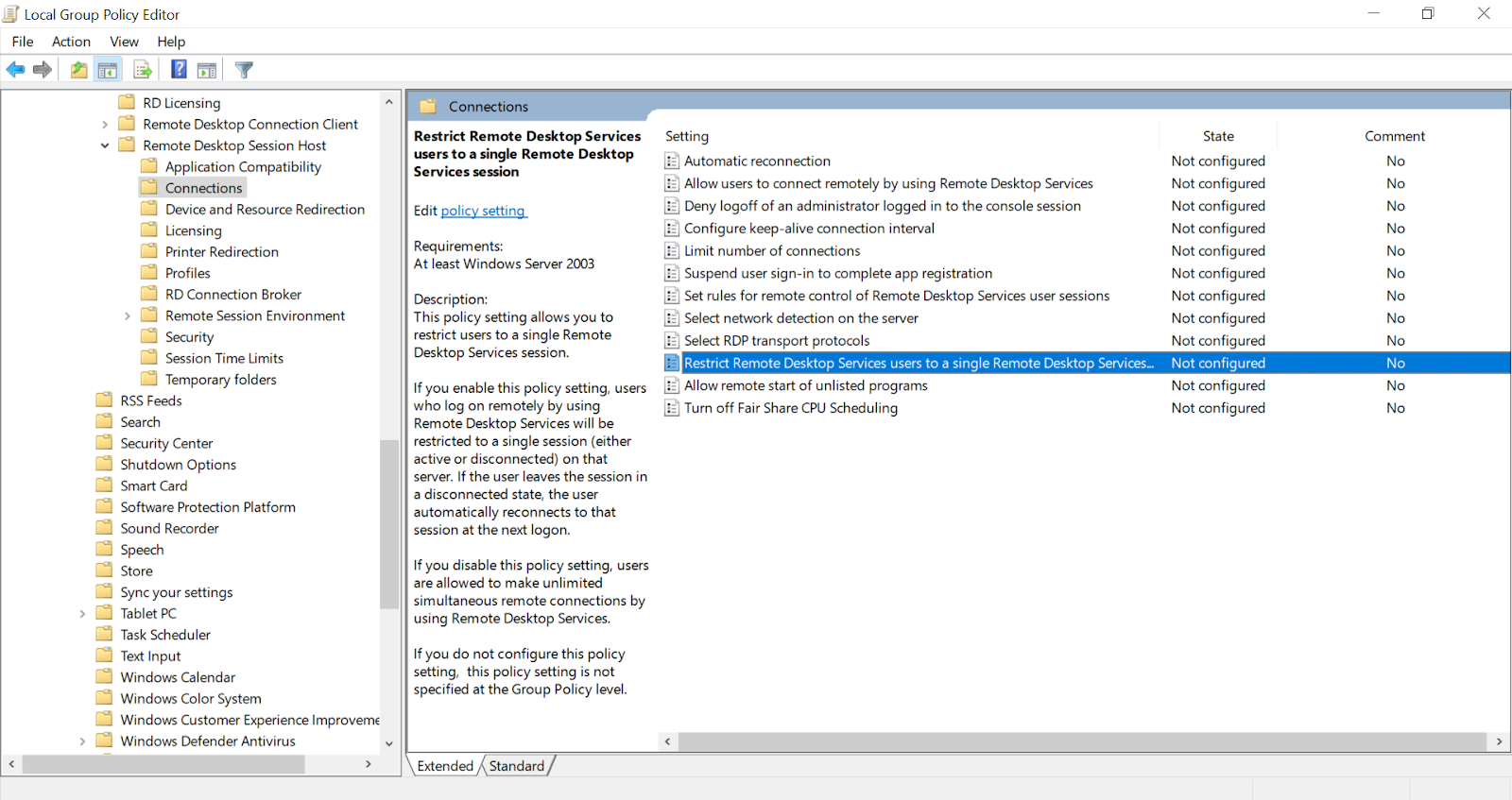Expand the Remote Session Environment node

coord(128,316)
